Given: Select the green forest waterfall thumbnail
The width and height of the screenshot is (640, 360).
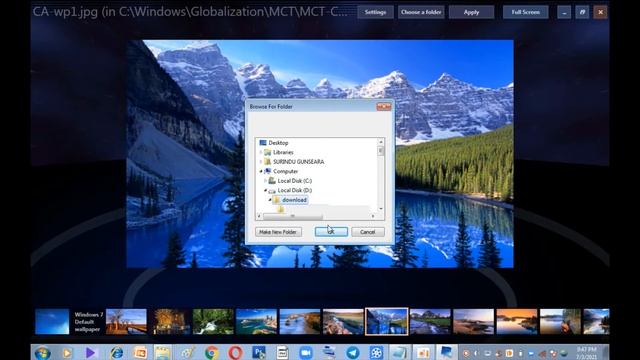Looking at the screenshot, I should coord(213,322).
